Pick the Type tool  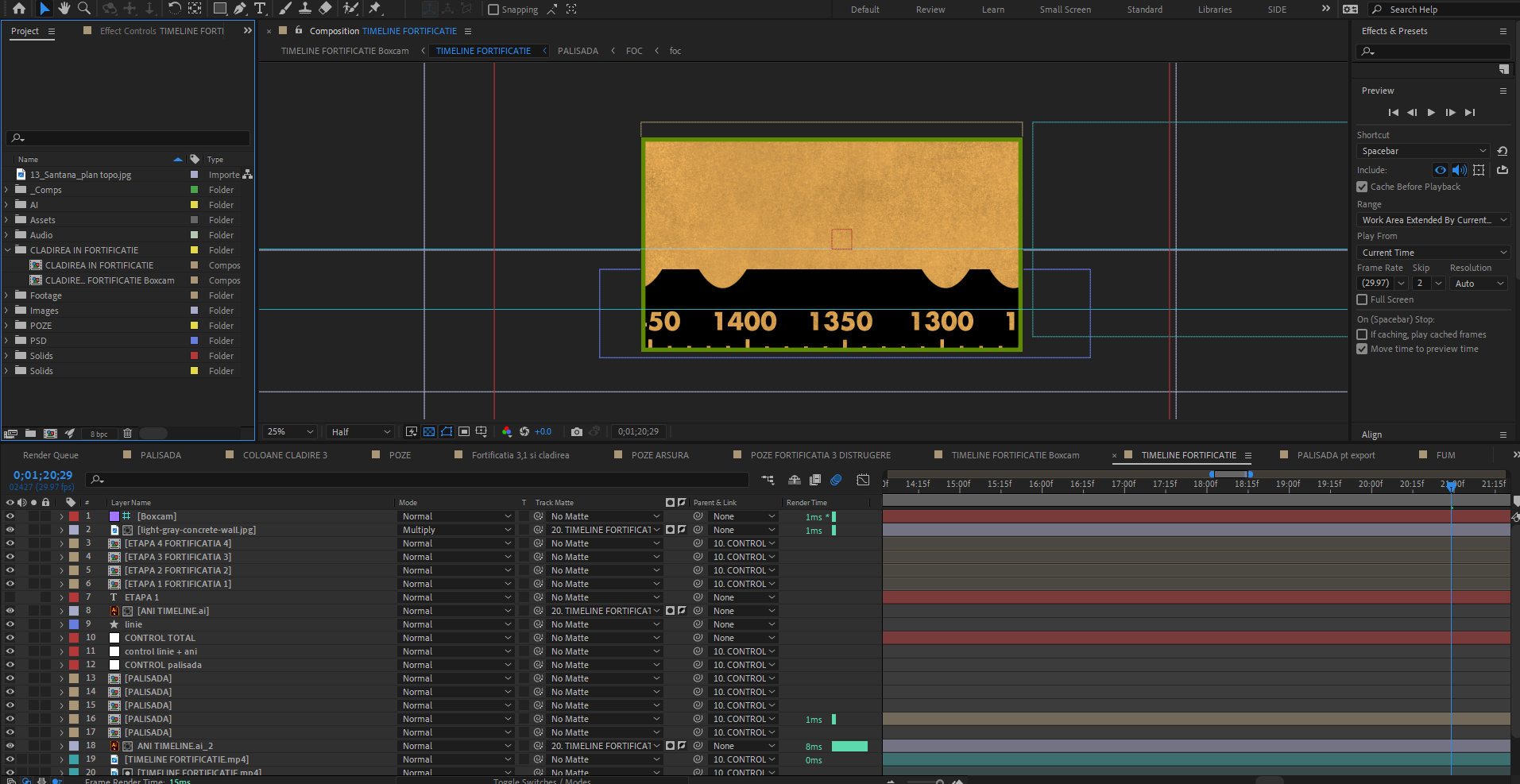[x=260, y=9]
